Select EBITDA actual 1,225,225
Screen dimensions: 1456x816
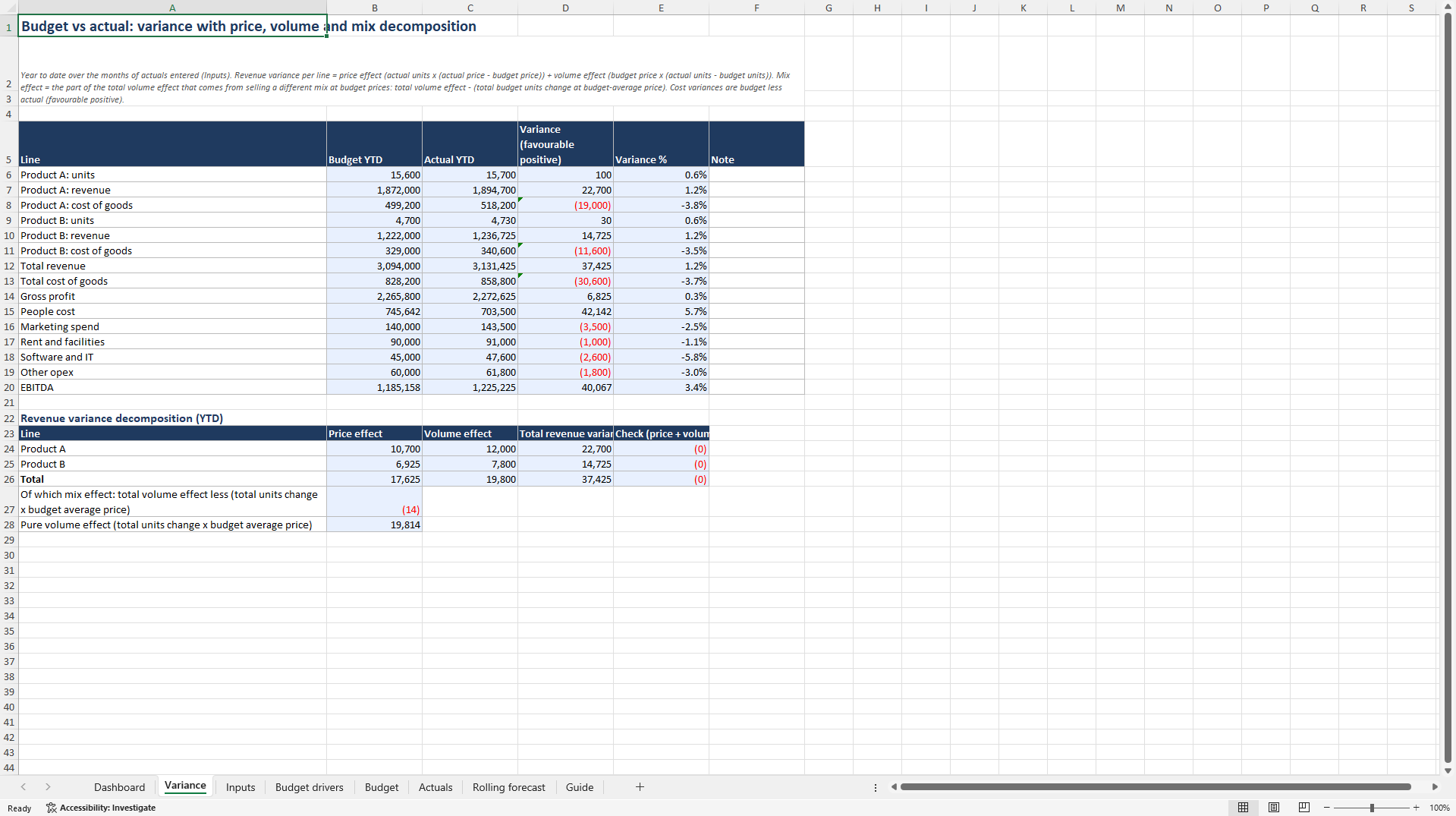tap(470, 387)
